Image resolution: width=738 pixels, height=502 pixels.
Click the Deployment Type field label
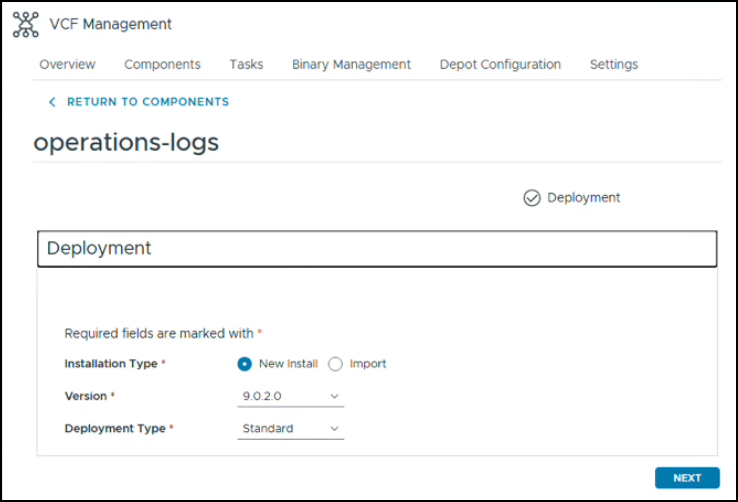(x=115, y=429)
